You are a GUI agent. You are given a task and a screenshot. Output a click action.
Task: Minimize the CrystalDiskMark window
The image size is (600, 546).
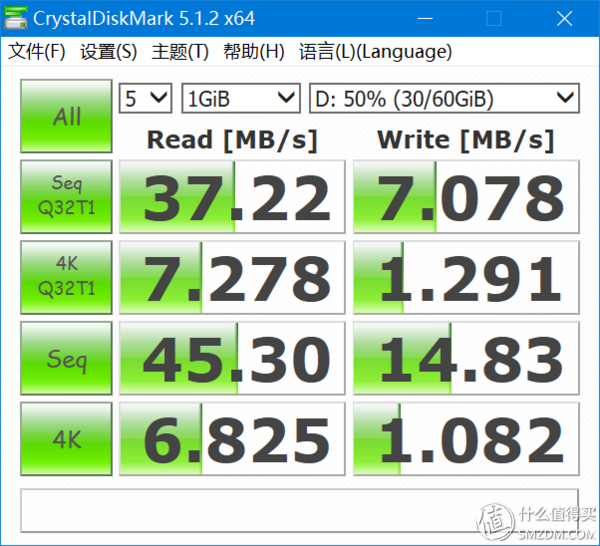(434, 19)
